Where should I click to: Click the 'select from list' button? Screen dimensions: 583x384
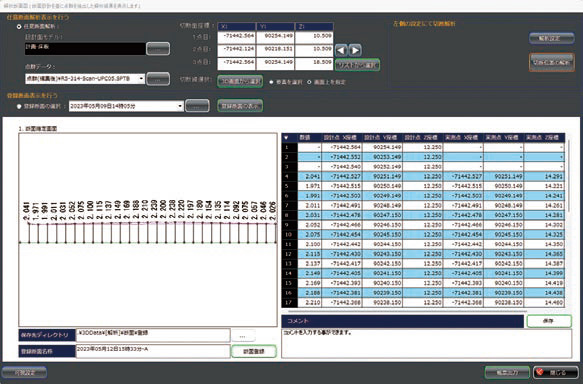357,65
